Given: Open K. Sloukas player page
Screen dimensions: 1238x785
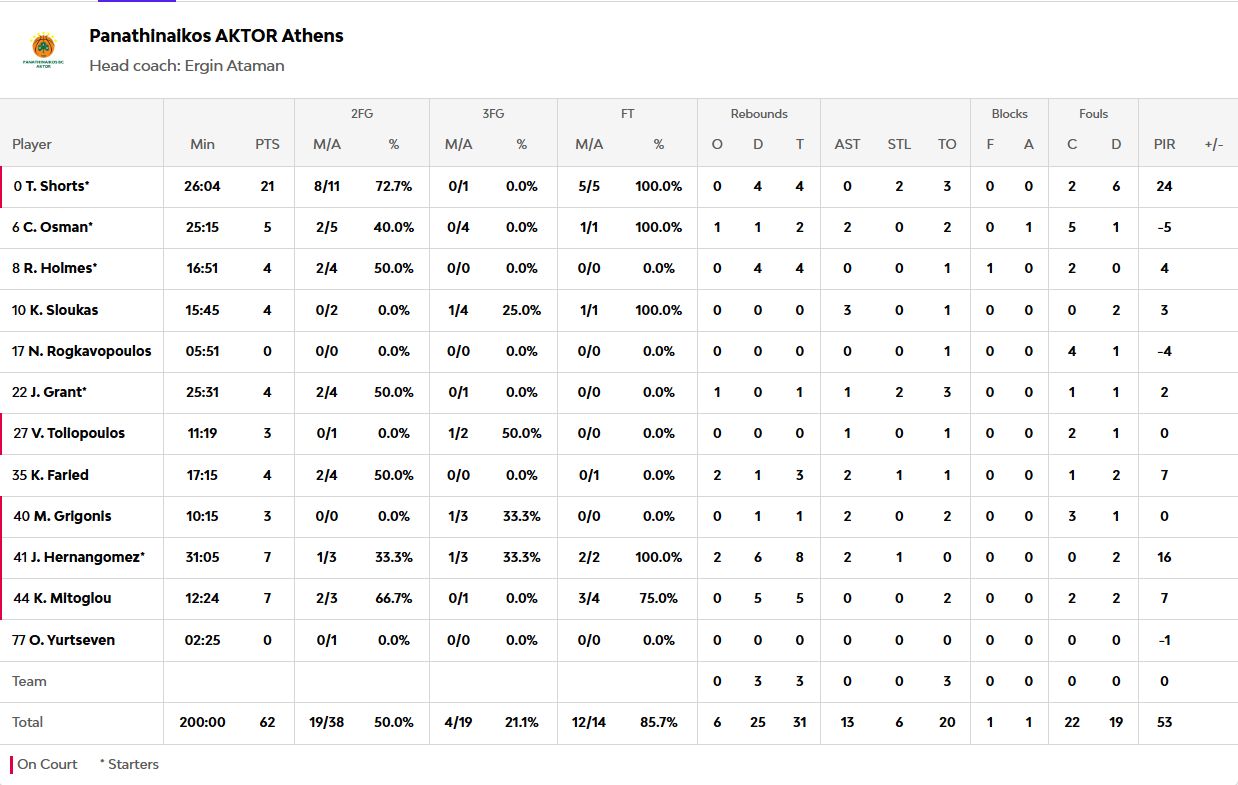Looking at the screenshot, I should 61,310.
